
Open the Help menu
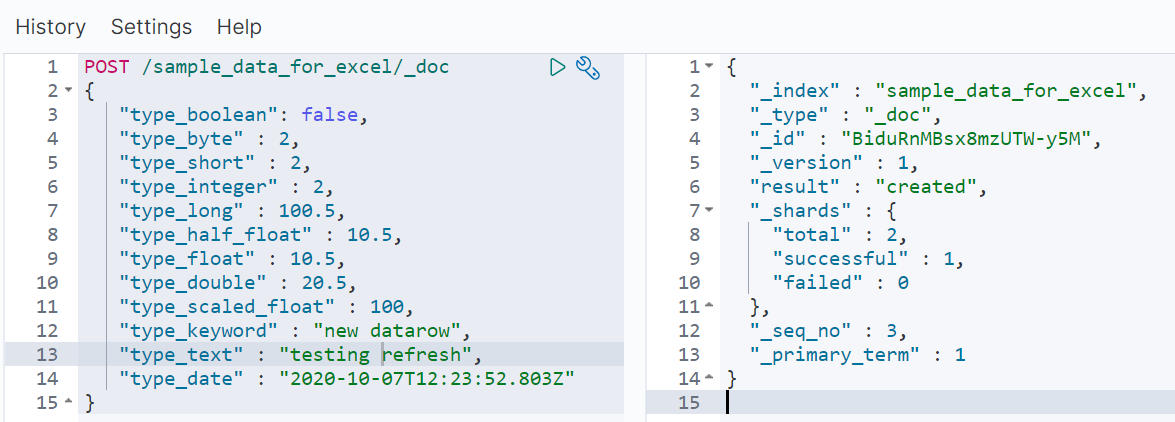(x=239, y=28)
